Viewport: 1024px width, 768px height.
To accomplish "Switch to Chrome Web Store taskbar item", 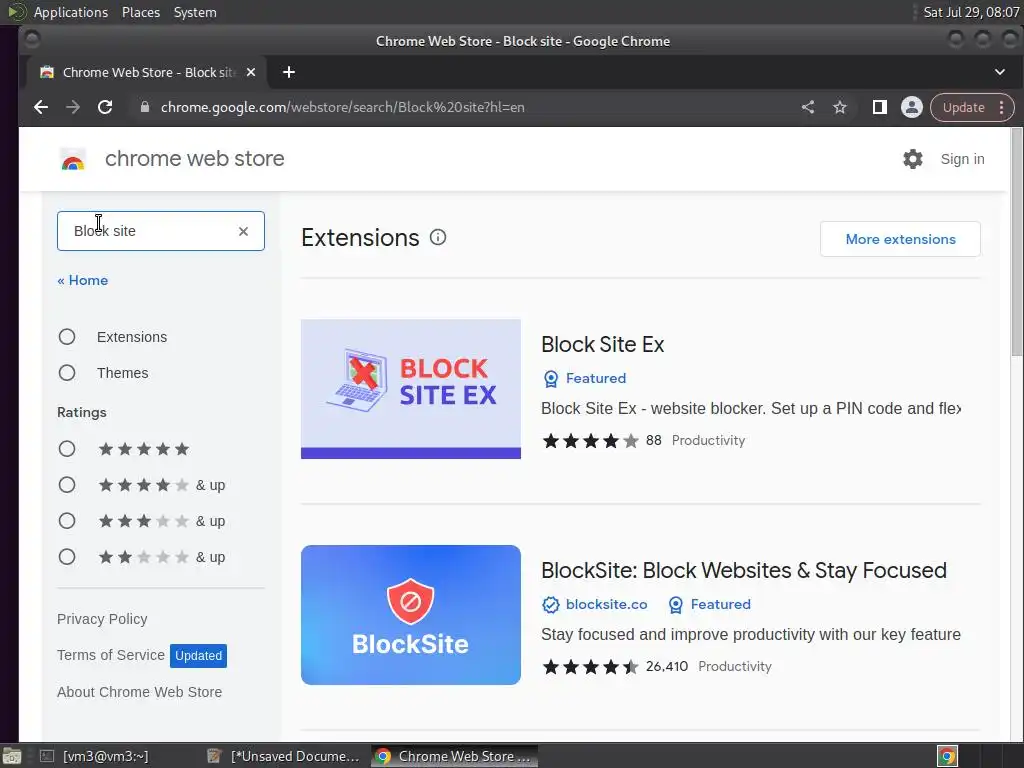I will point(455,756).
